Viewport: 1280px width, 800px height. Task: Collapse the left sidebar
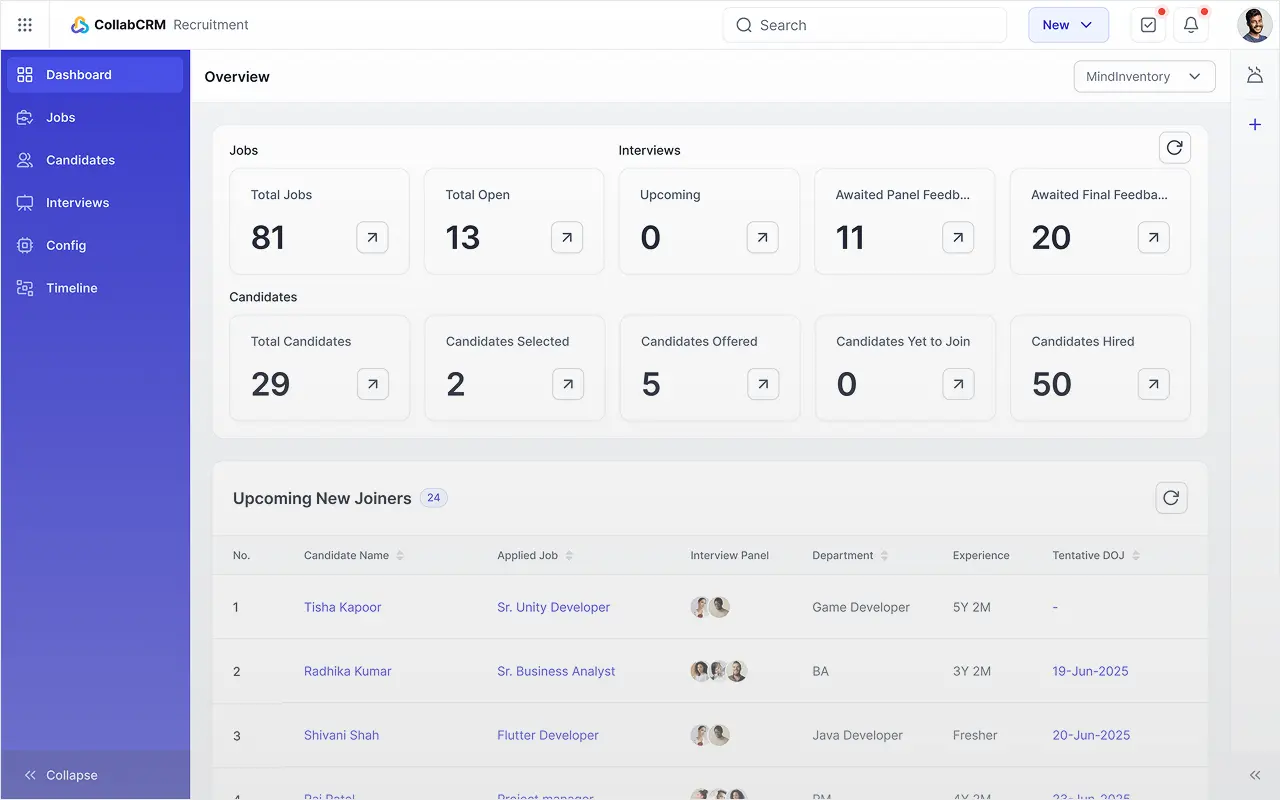[x=61, y=775]
